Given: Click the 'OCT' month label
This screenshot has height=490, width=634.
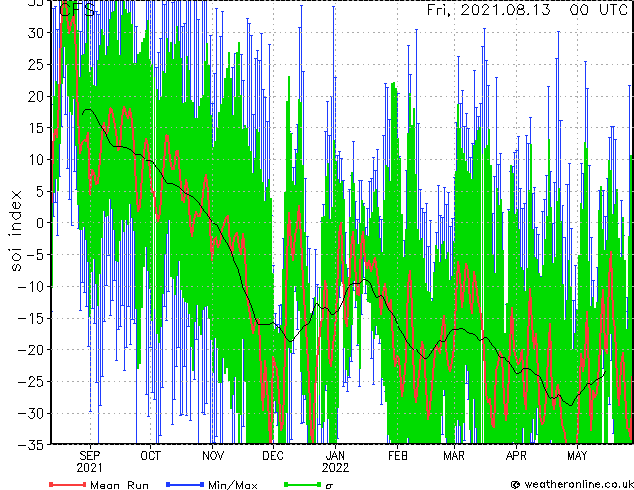Looking at the screenshot, I should (150, 456).
